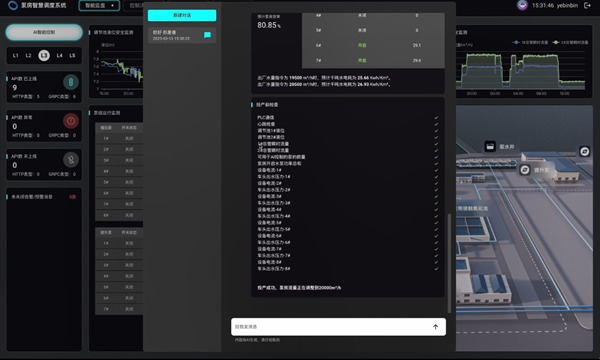Click the grey muted icon in API offline card
The width and height of the screenshot is (600, 360).
71,160
